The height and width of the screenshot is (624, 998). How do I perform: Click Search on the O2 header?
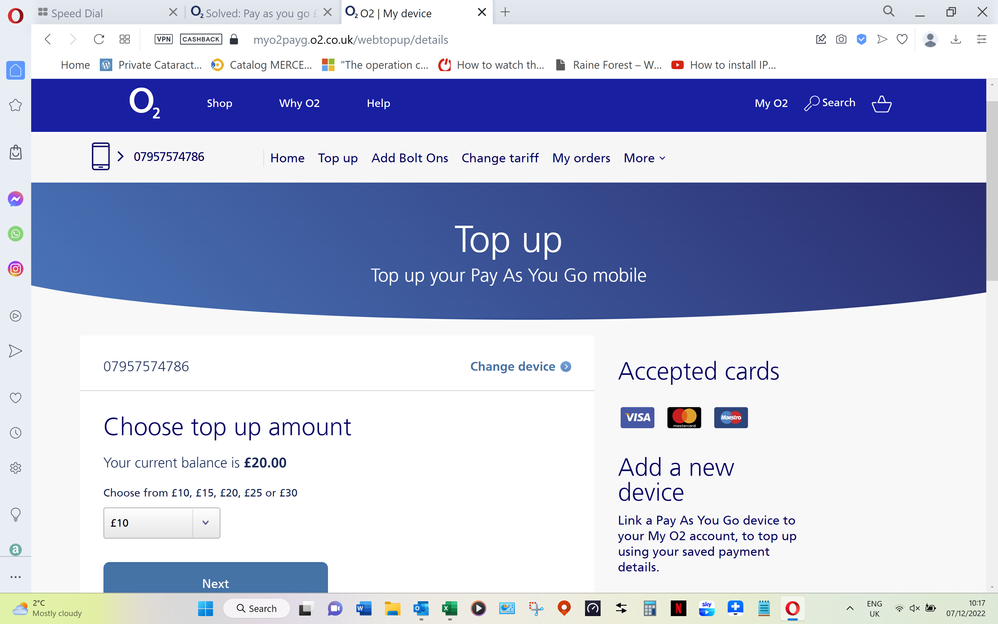point(830,103)
